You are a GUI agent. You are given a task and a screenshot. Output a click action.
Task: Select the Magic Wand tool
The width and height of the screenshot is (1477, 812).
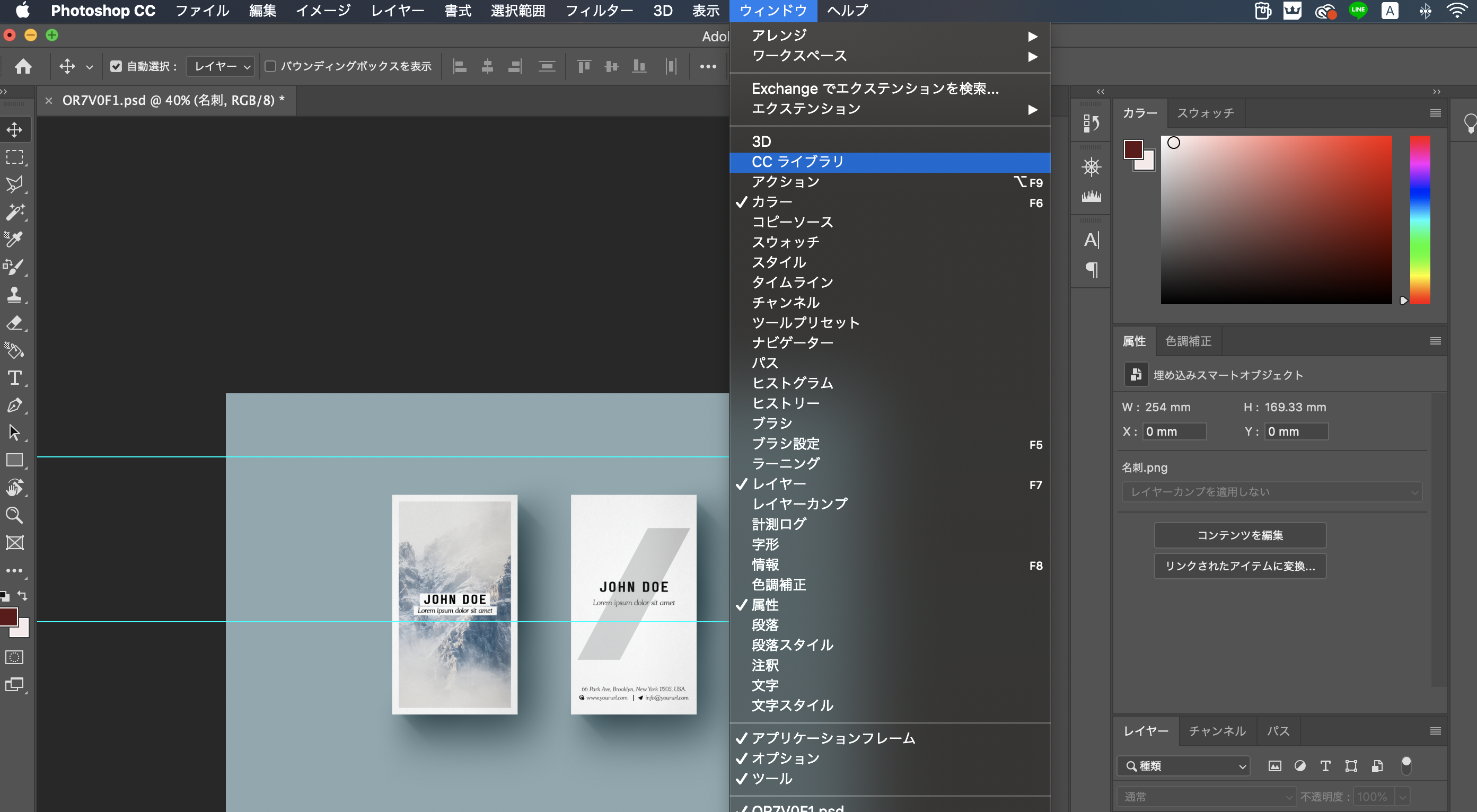click(x=14, y=211)
